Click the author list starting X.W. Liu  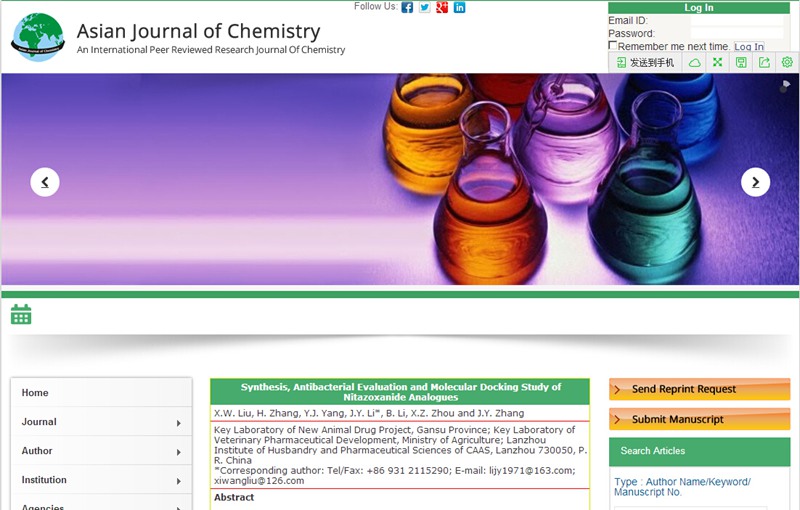point(369,413)
